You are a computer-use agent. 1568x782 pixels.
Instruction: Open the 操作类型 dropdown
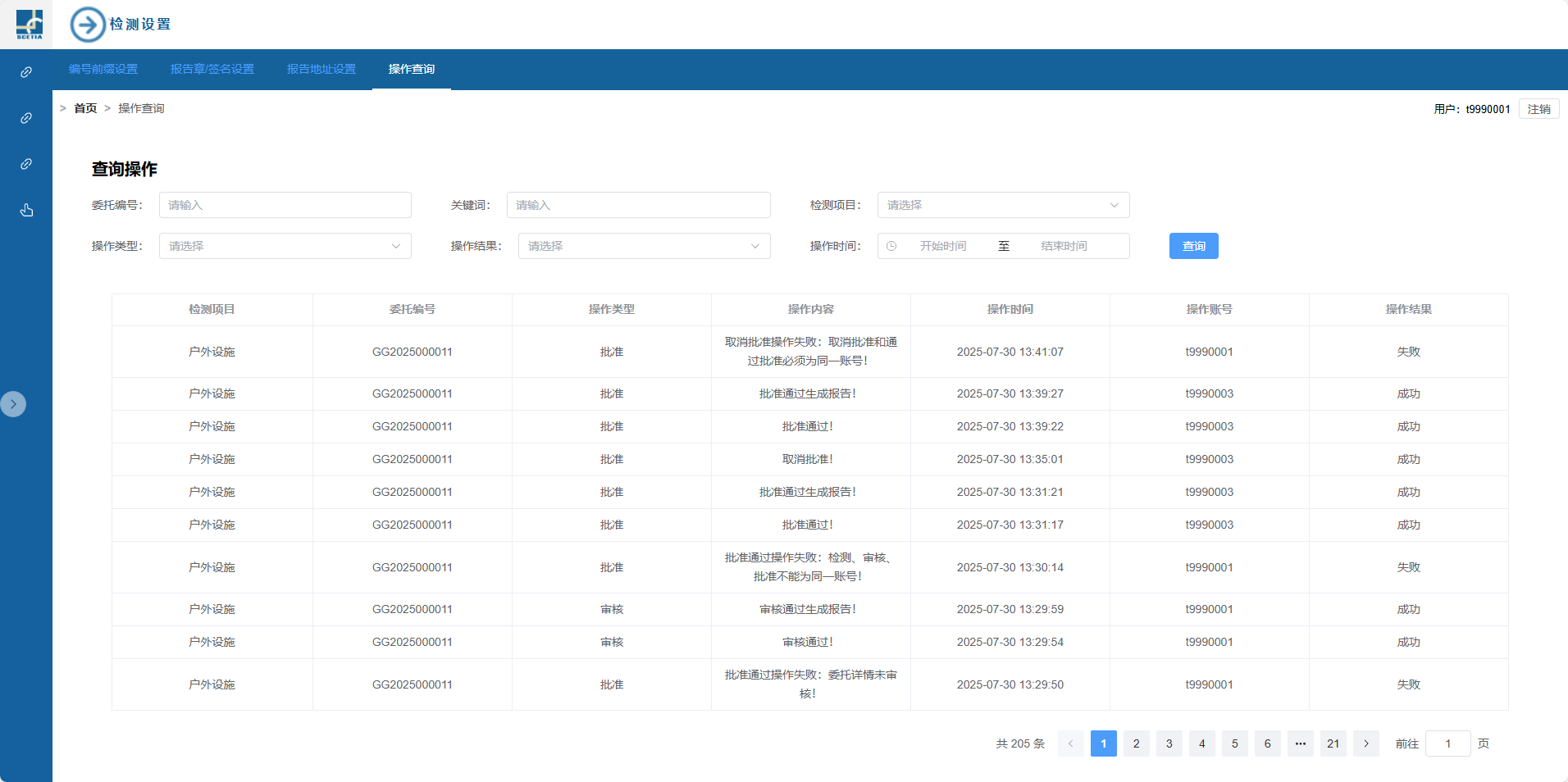[x=285, y=246]
